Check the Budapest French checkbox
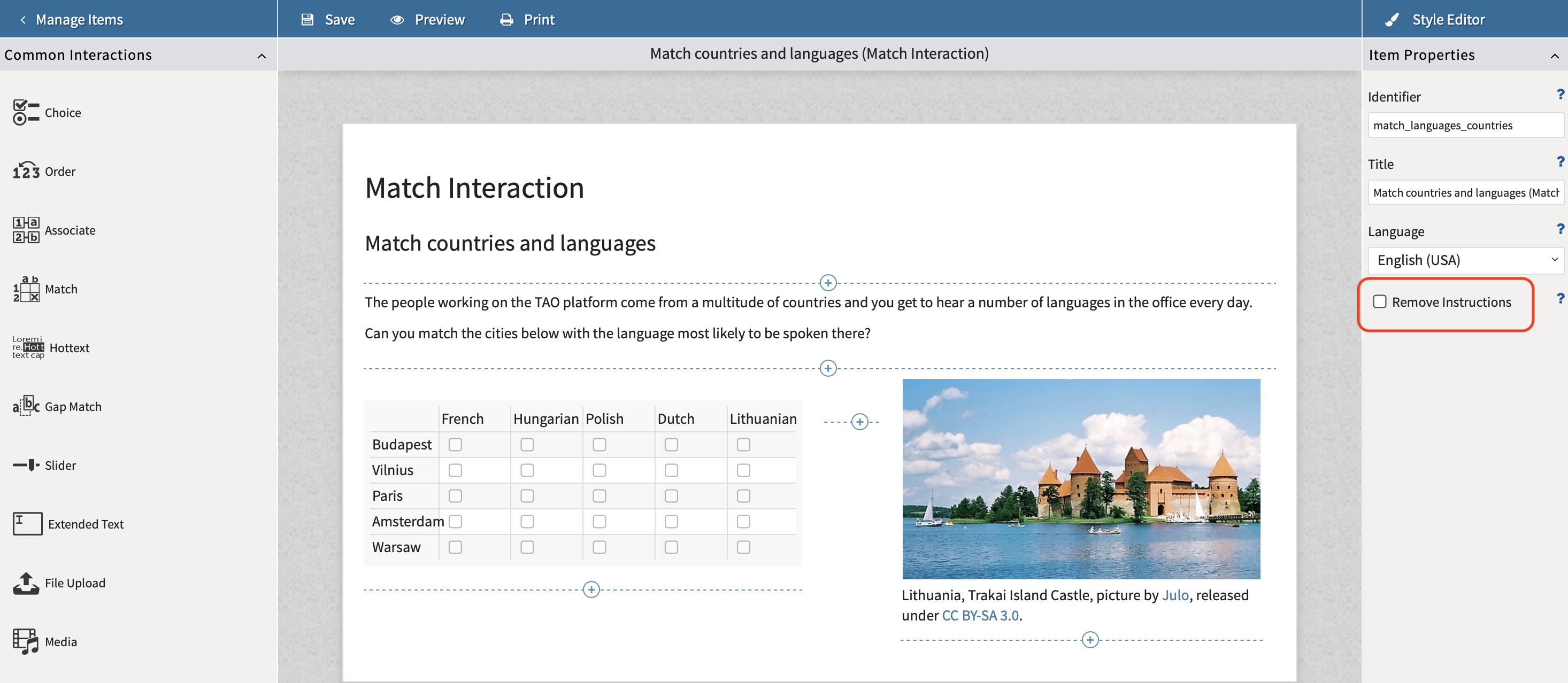This screenshot has height=683, width=1568. tap(456, 443)
